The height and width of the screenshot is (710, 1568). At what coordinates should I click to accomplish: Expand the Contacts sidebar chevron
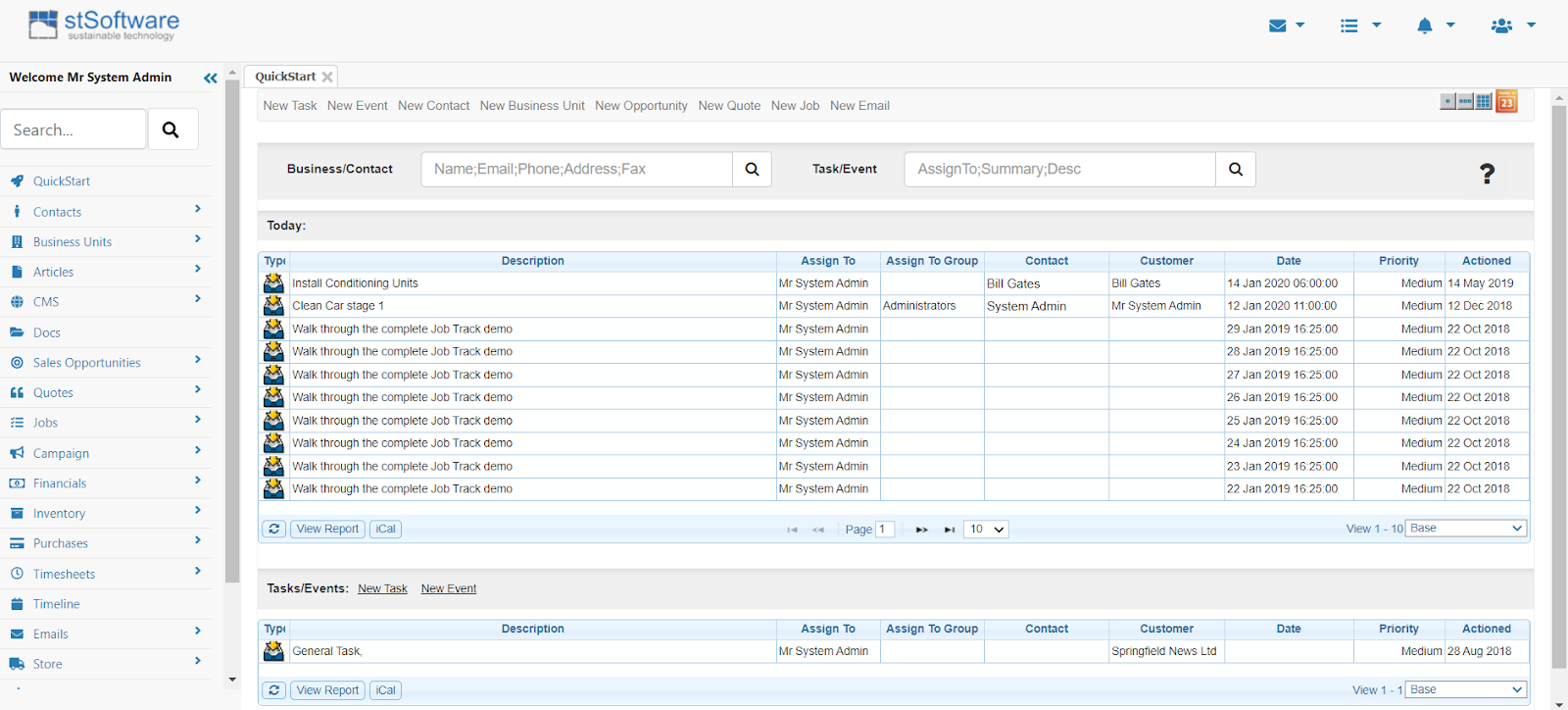click(198, 209)
